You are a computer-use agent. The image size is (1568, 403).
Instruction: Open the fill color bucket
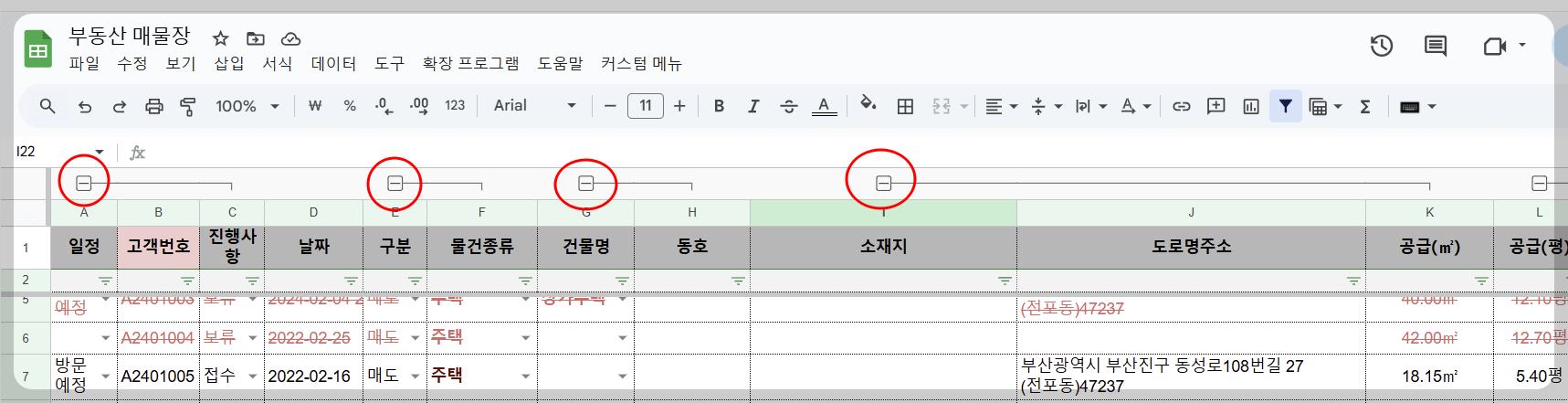tap(868, 105)
